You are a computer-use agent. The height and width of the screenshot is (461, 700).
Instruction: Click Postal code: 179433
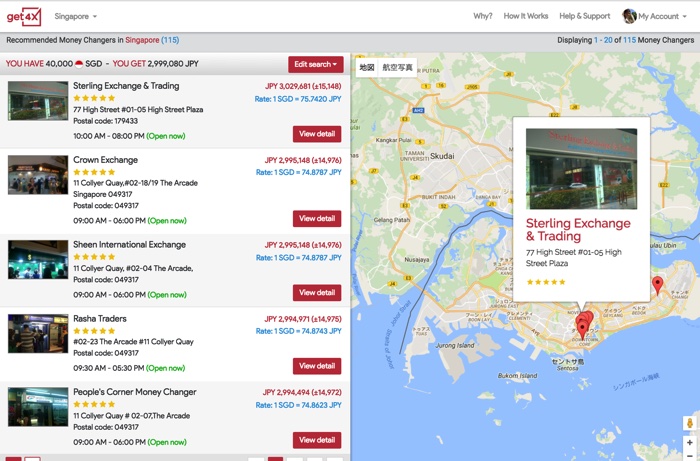(105, 121)
